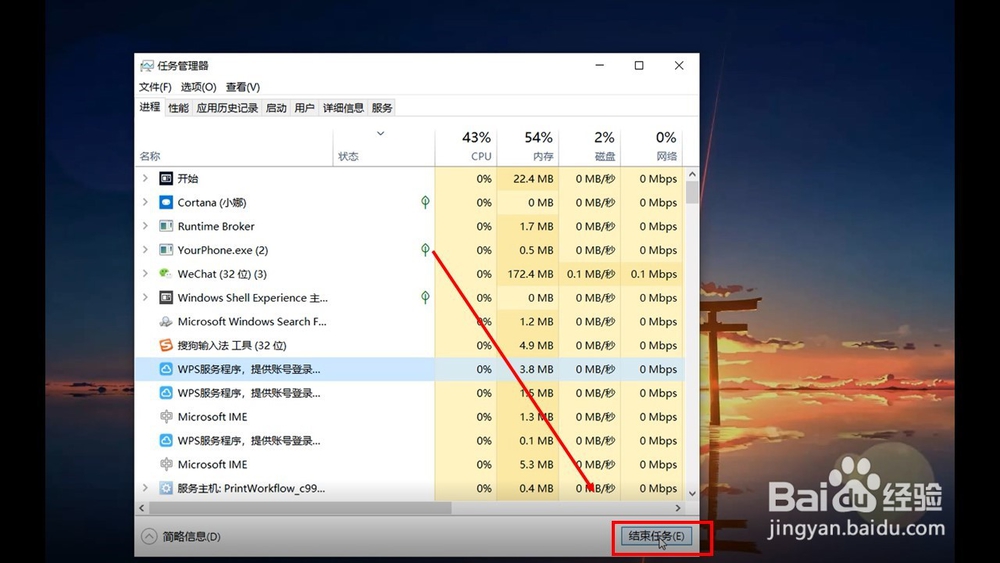Image resolution: width=1000 pixels, height=563 pixels.
Task: Click YourPhone.exe green leaf status icon
Action: pyautogui.click(x=425, y=249)
